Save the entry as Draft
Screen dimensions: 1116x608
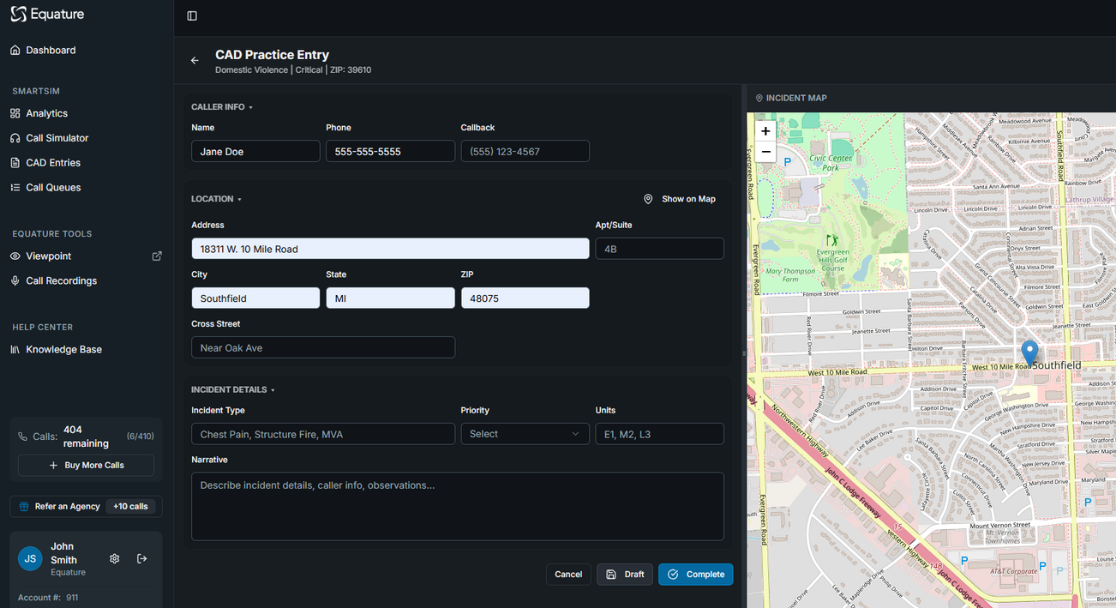pyautogui.click(x=625, y=574)
